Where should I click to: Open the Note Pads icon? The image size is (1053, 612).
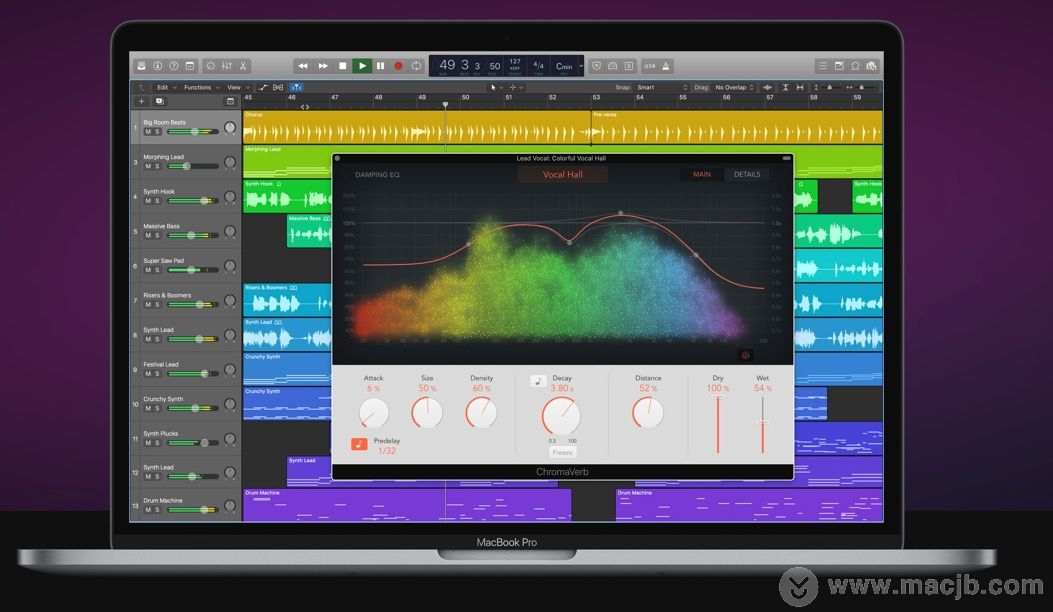(x=839, y=66)
